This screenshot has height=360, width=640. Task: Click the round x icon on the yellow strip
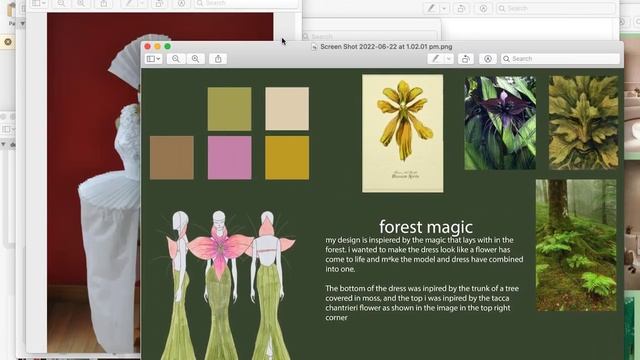tap(7, 42)
